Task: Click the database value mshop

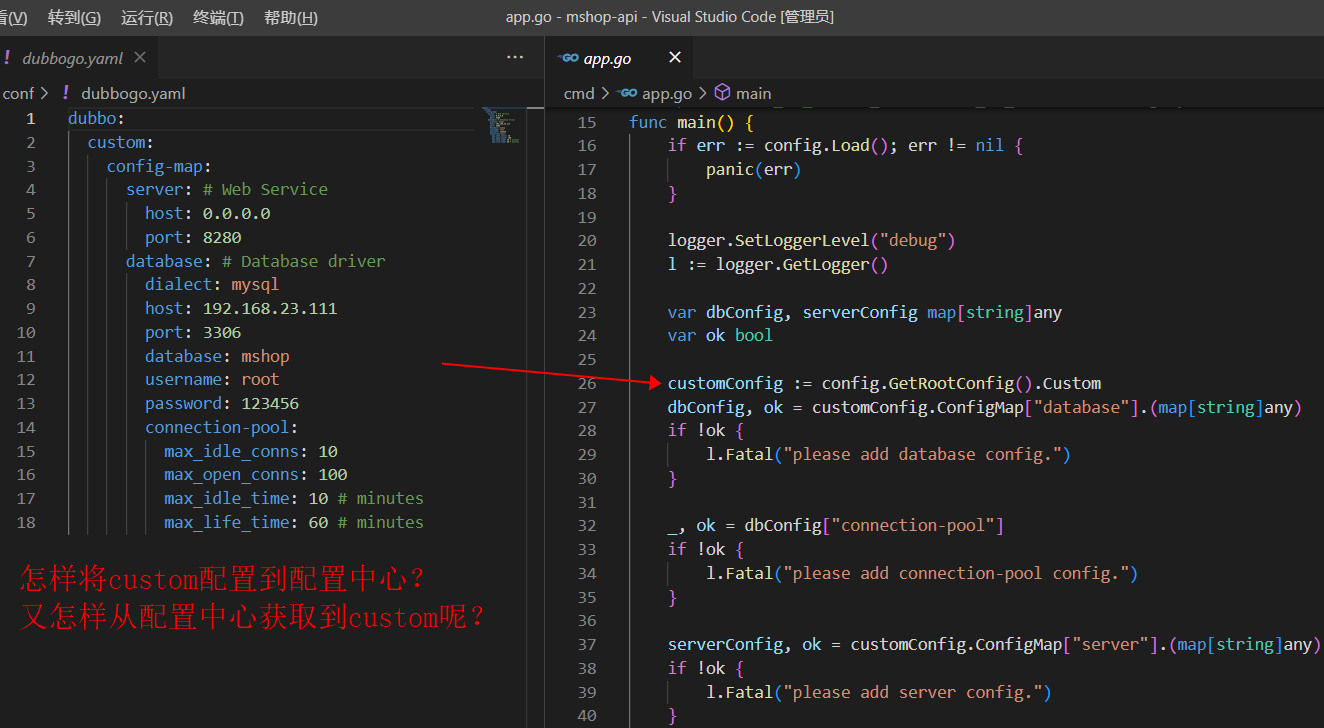Action: coord(265,356)
